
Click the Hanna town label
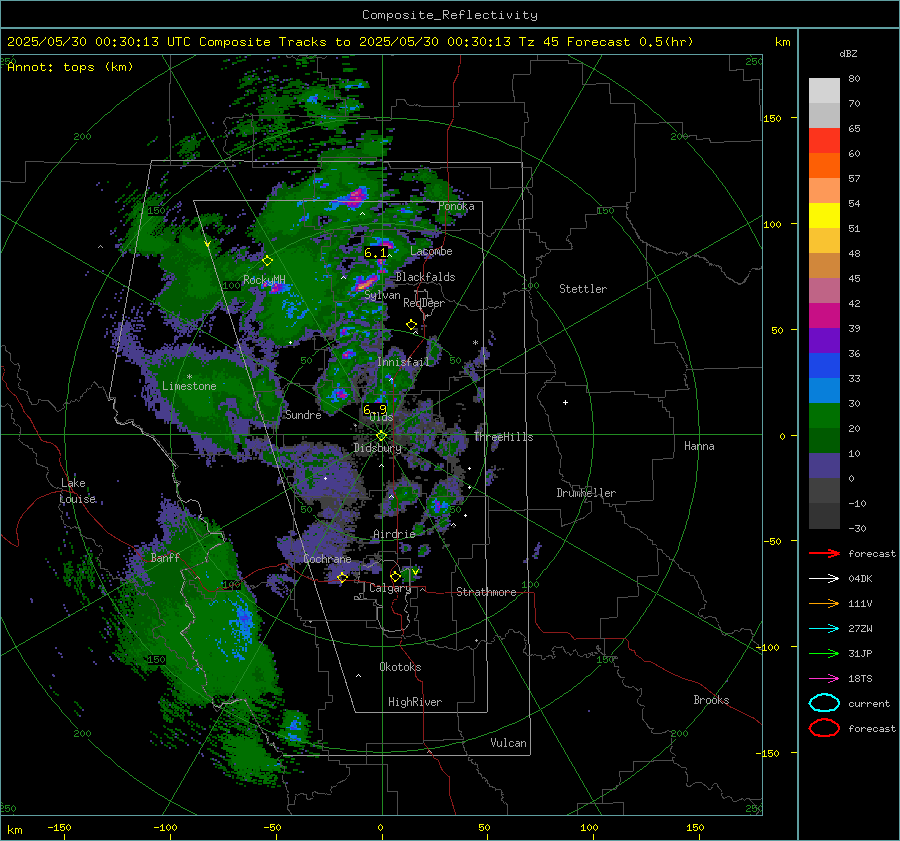(x=699, y=446)
